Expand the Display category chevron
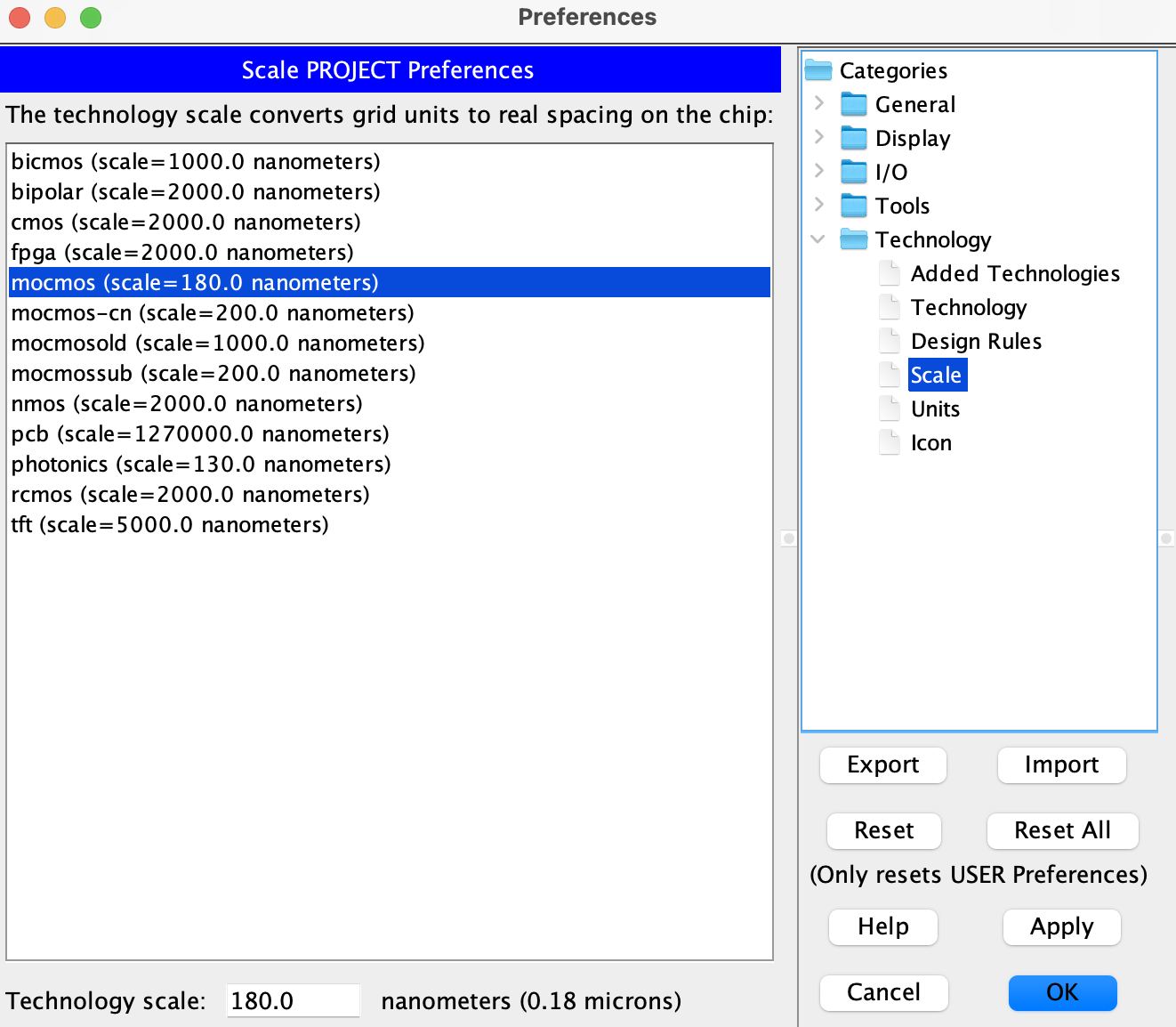This screenshot has height=1027, width=1176. click(x=819, y=138)
